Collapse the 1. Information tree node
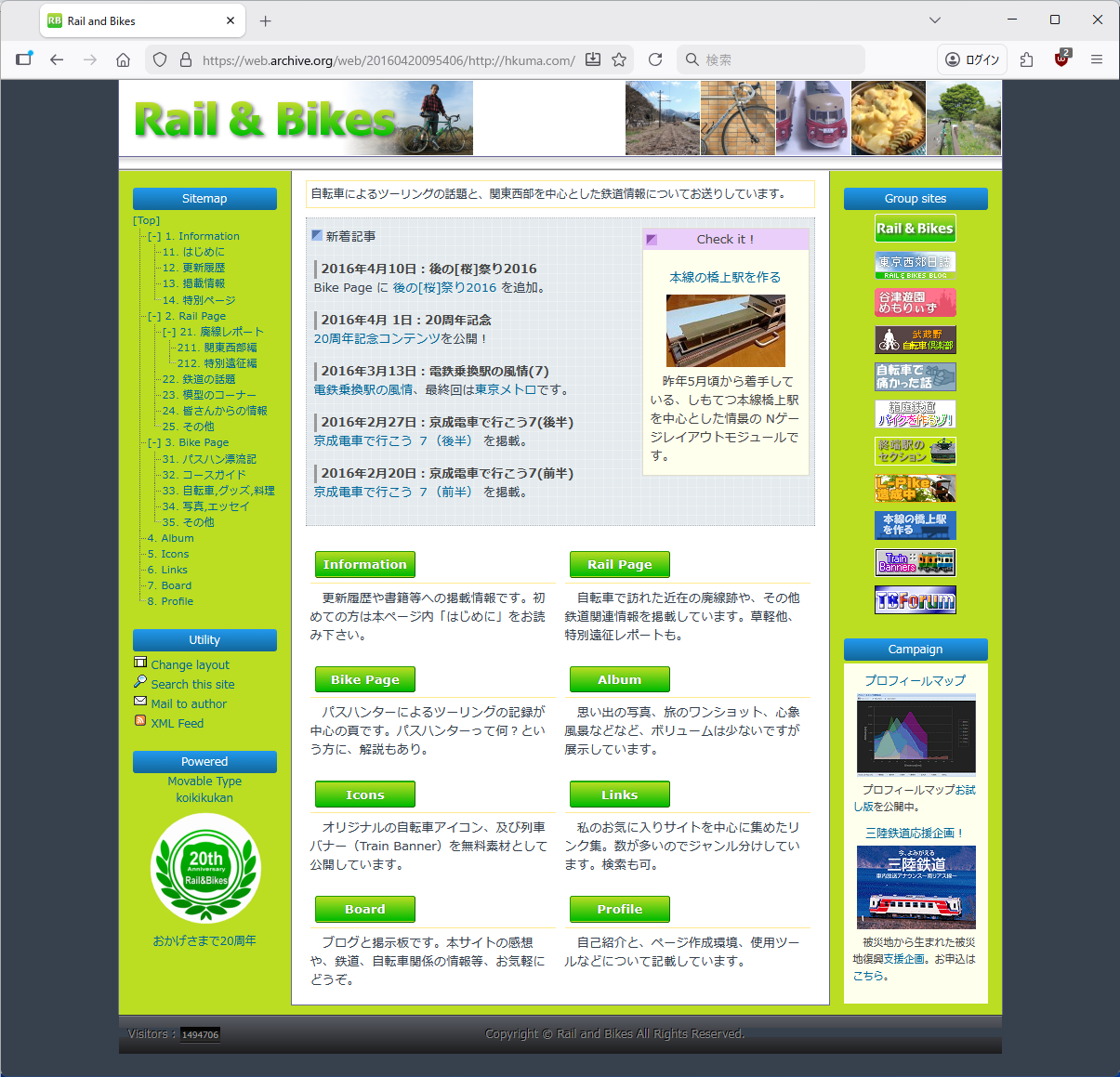 (x=154, y=237)
